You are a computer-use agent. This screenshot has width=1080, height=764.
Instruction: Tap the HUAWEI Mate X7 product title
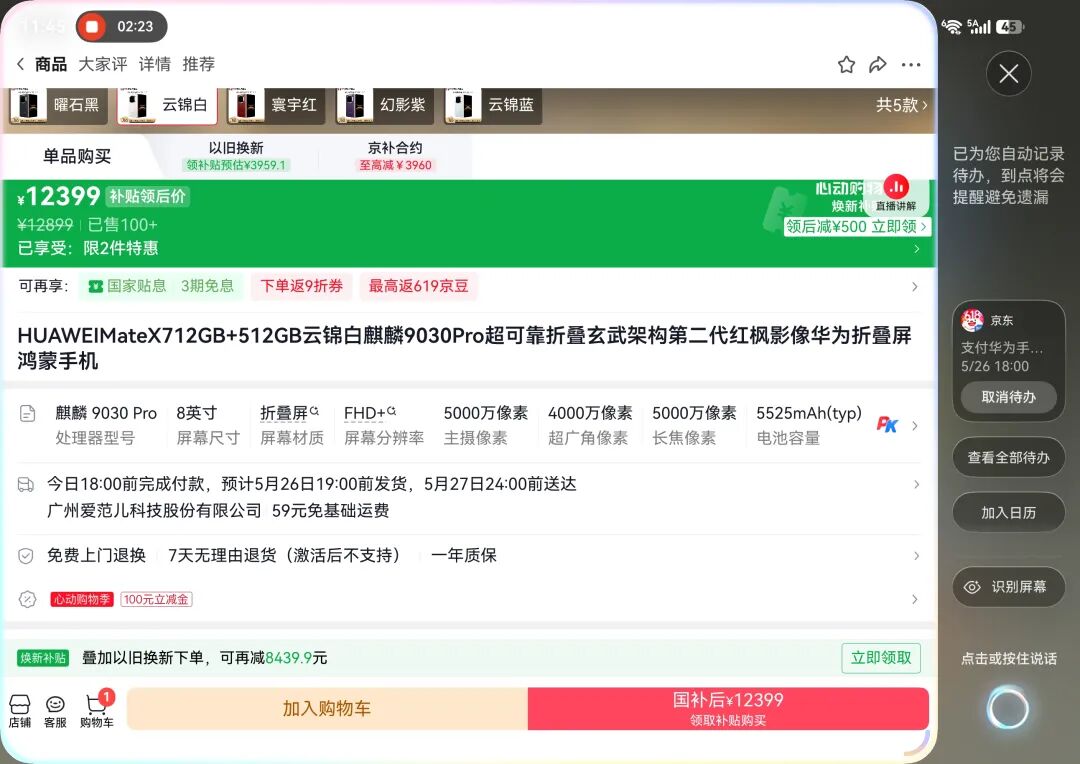click(x=464, y=348)
